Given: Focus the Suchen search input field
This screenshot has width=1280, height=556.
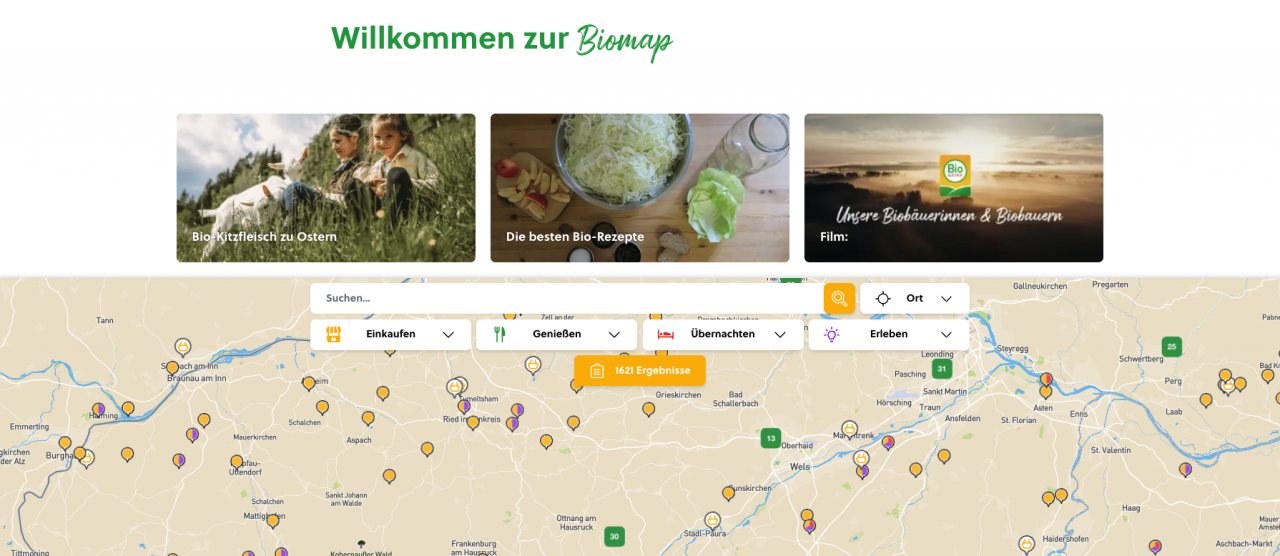Looking at the screenshot, I should [x=567, y=298].
